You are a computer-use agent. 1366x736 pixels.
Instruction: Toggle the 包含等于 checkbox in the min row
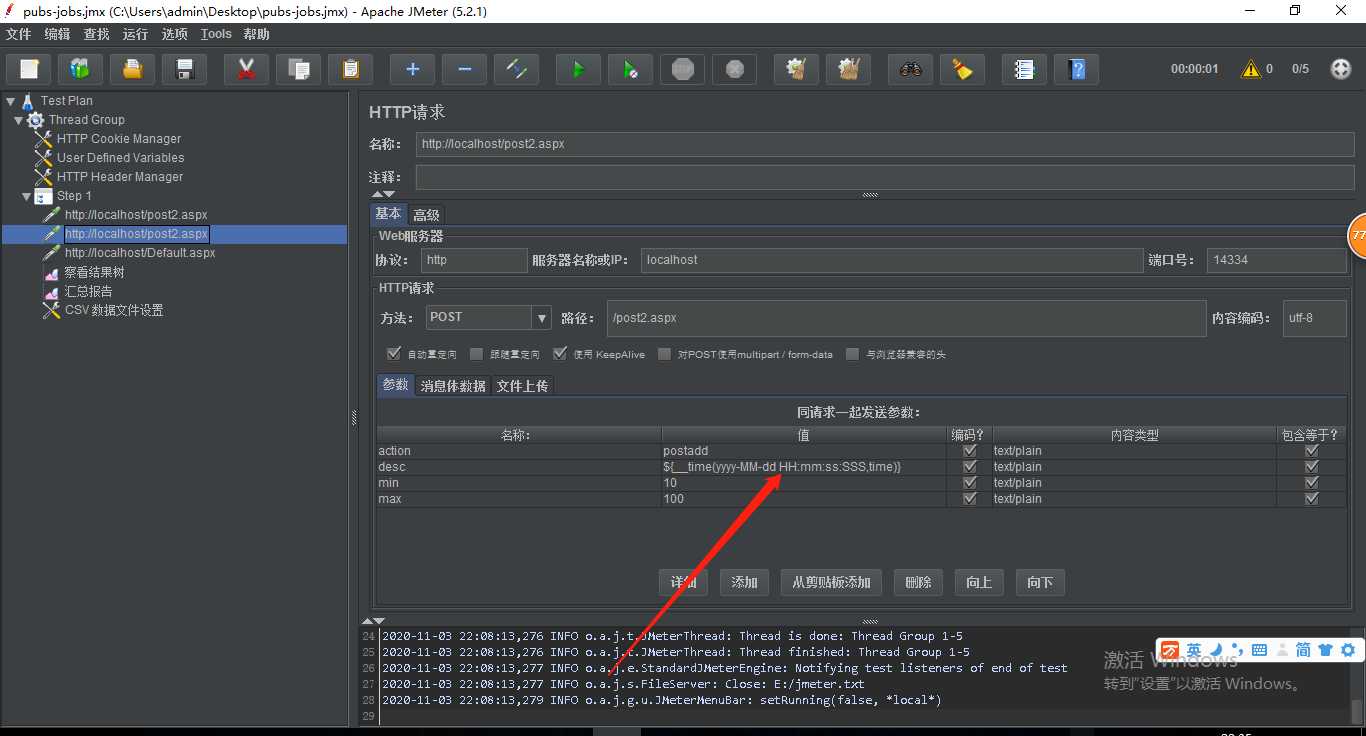1312,483
